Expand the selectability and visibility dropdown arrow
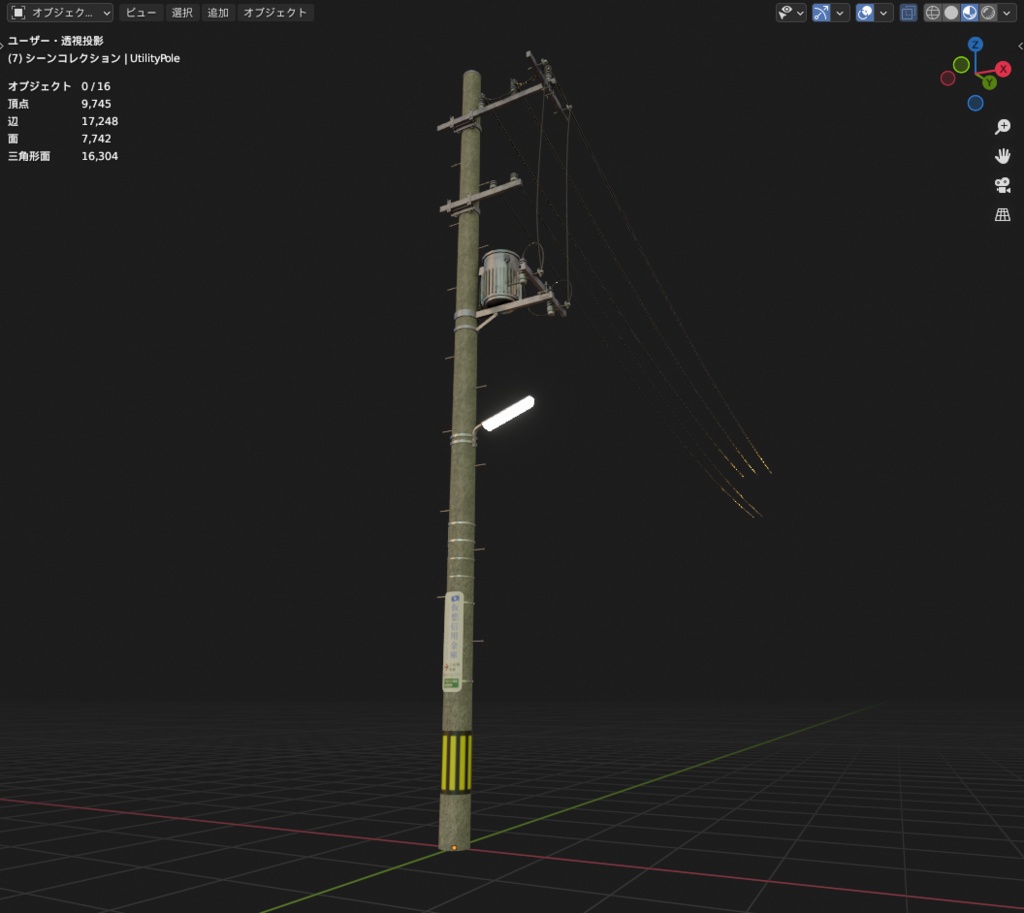The height and width of the screenshot is (913, 1024). (800, 12)
